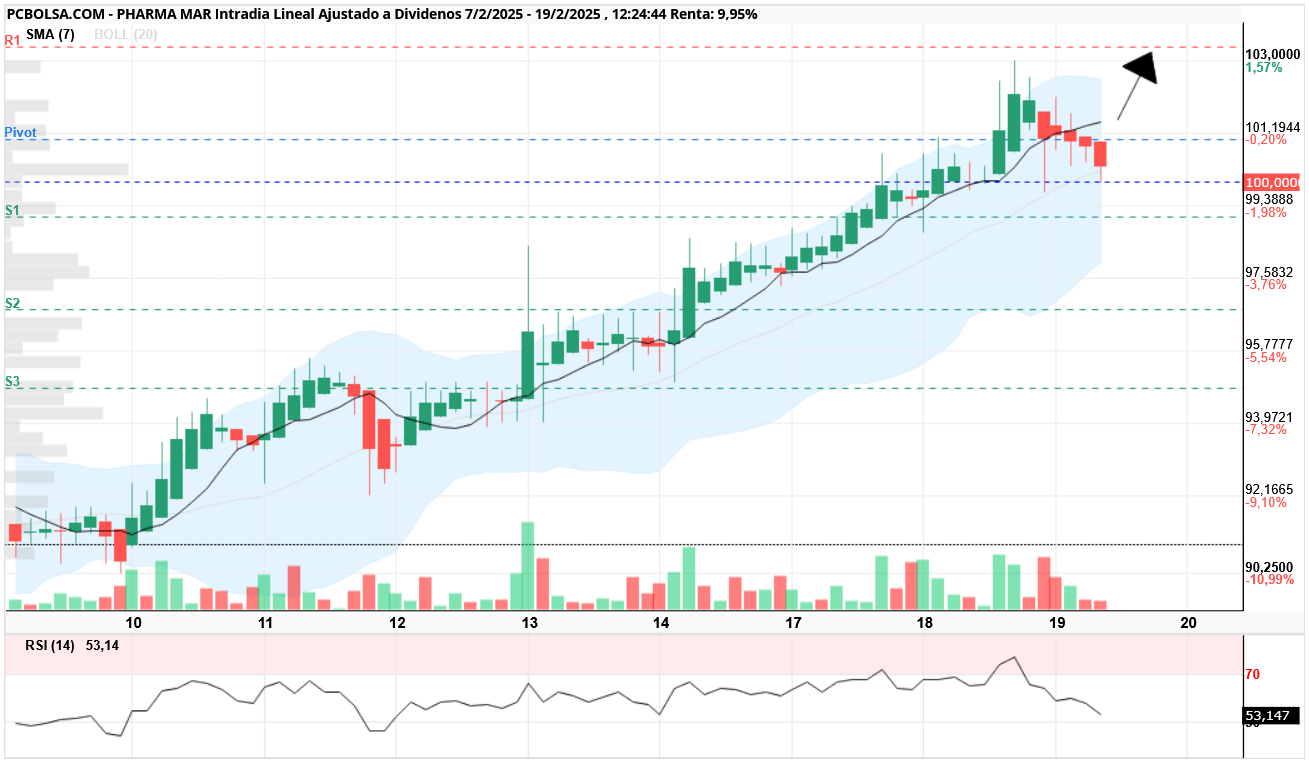This screenshot has width=1309, height=763.
Task: Click date 14 on the time axis
Action: (x=661, y=623)
